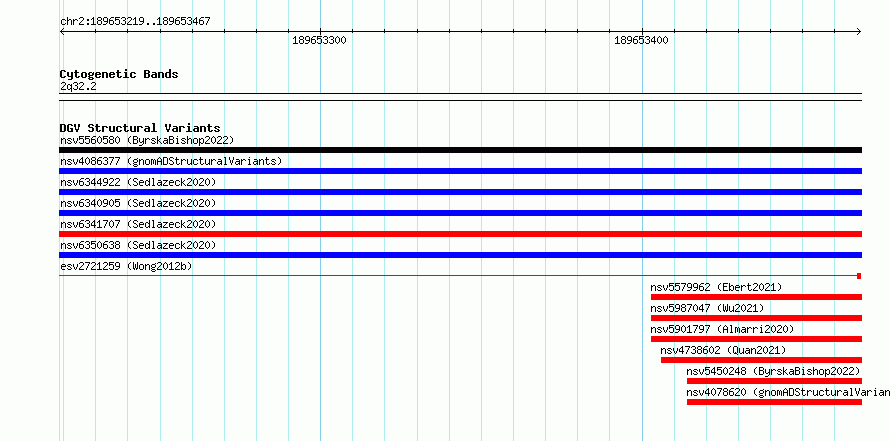Open the nsv6350638 (Sedlazeck2020) label
The height and width of the screenshot is (441, 890).
pos(138,245)
